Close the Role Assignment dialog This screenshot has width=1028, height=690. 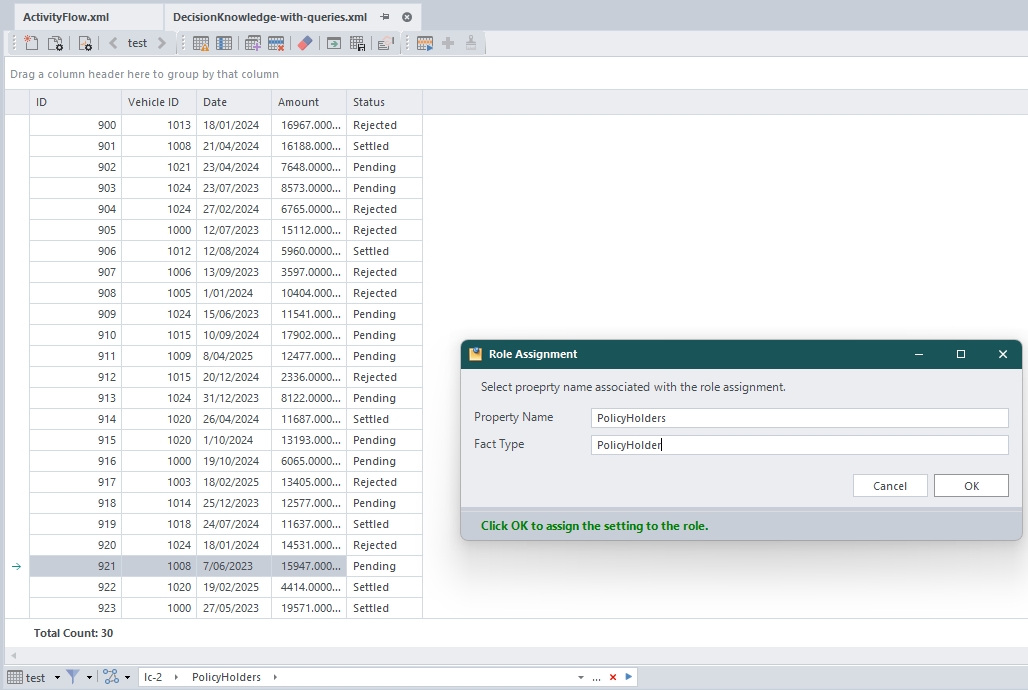(1002, 354)
